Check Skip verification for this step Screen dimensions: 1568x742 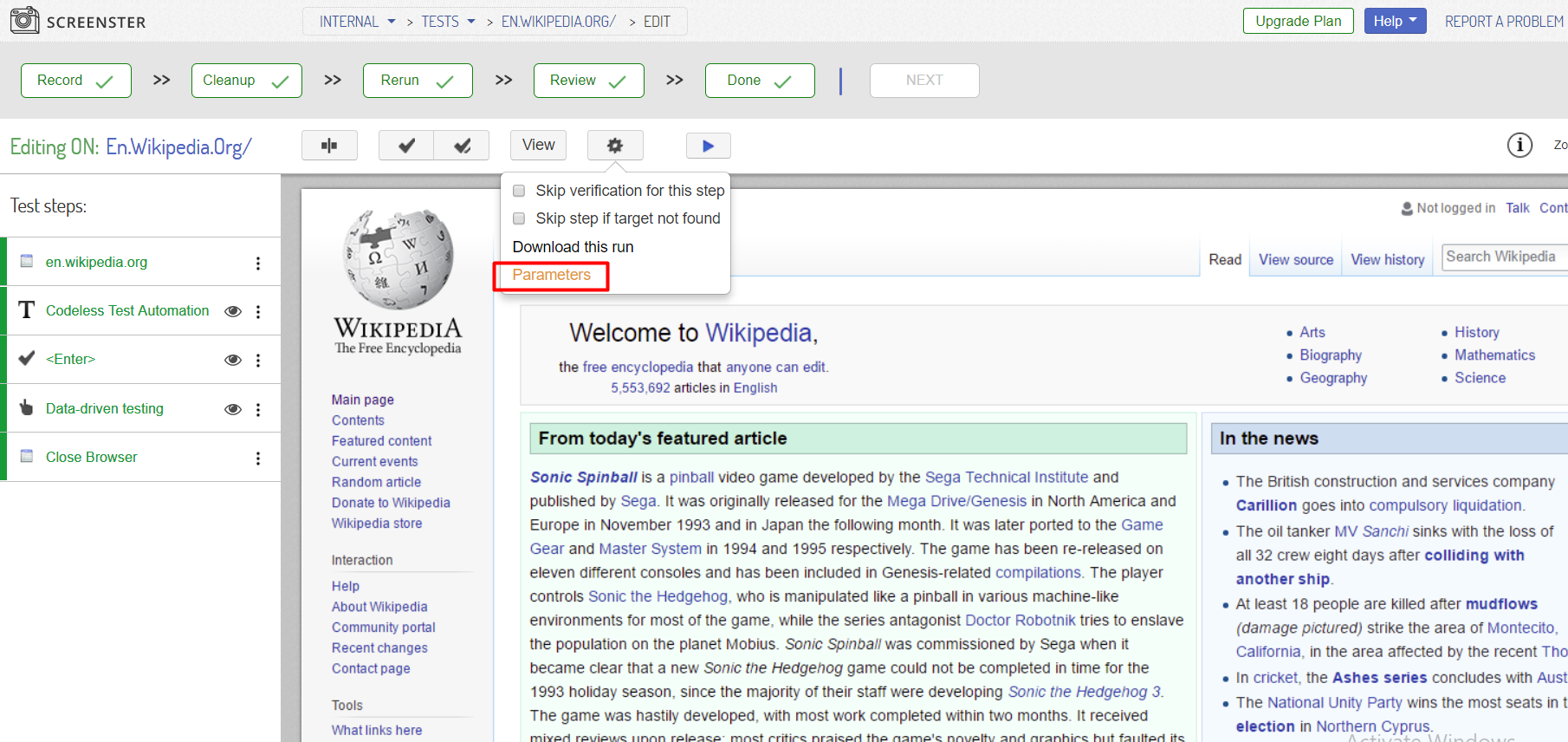click(x=519, y=191)
